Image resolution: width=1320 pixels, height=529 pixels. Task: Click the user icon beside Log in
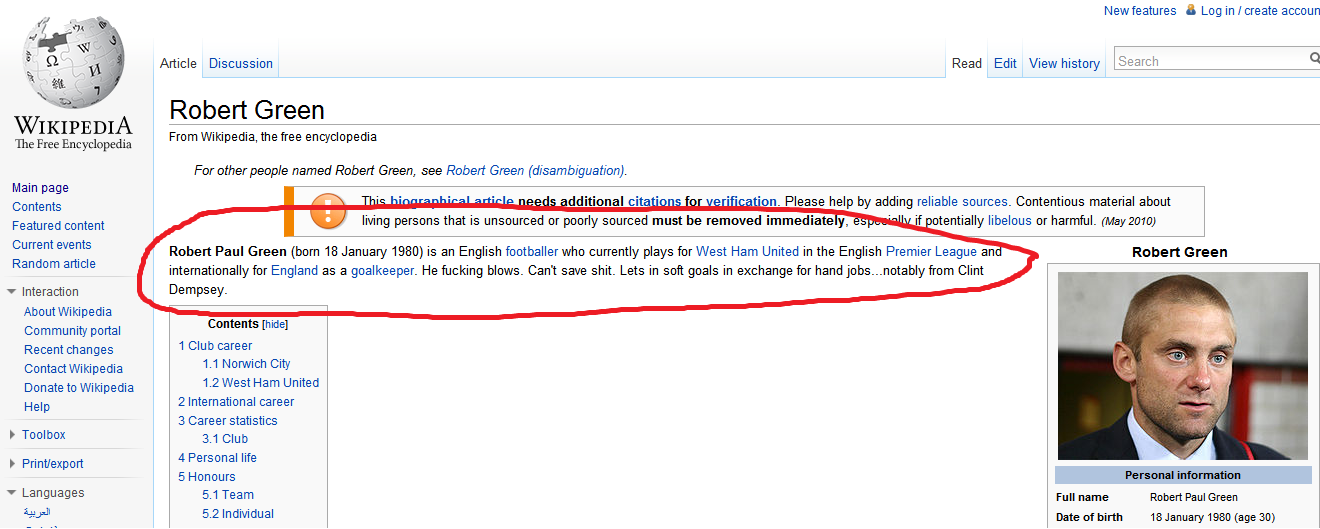pyautogui.click(x=1190, y=10)
